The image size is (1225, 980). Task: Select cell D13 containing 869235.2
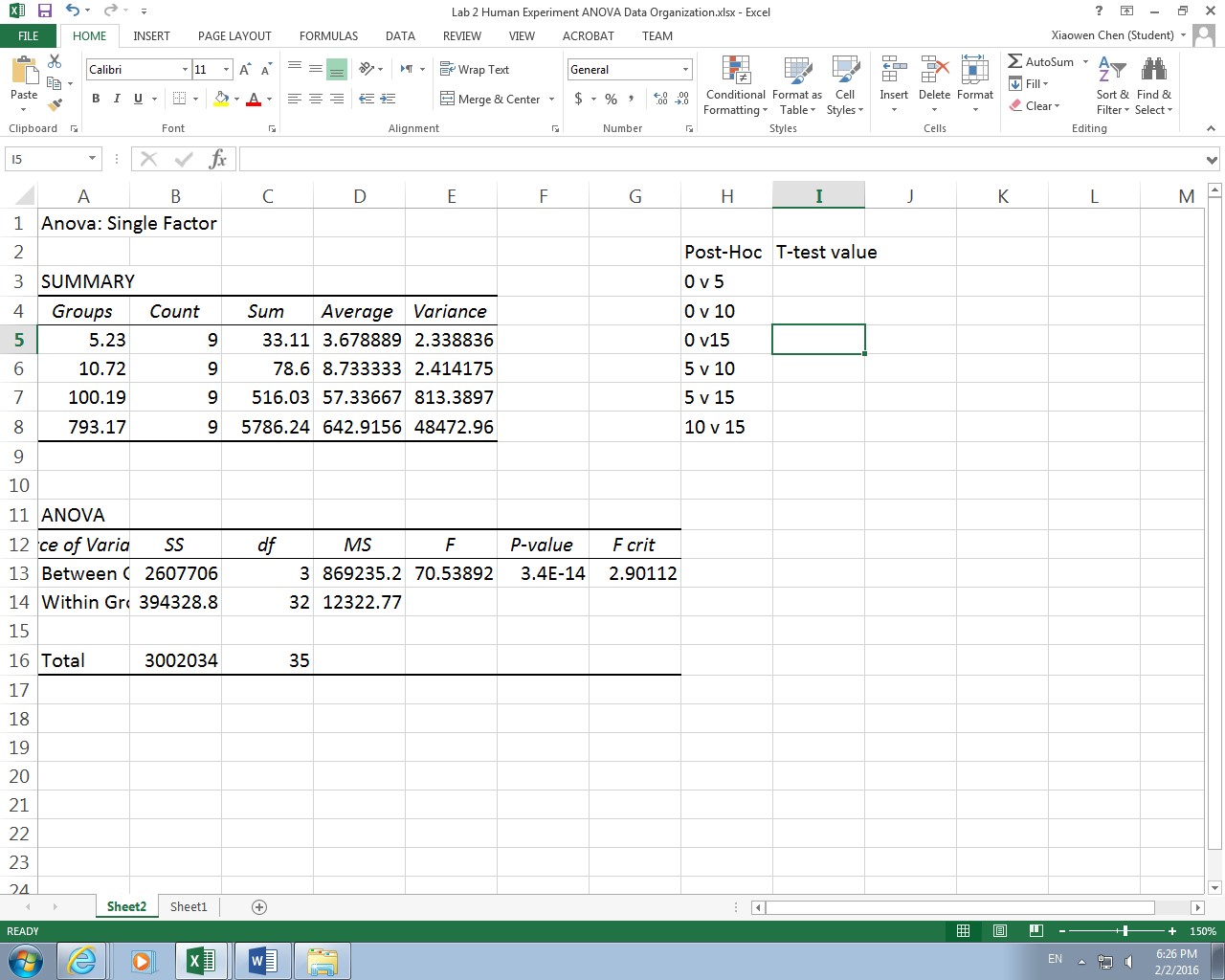[359, 573]
